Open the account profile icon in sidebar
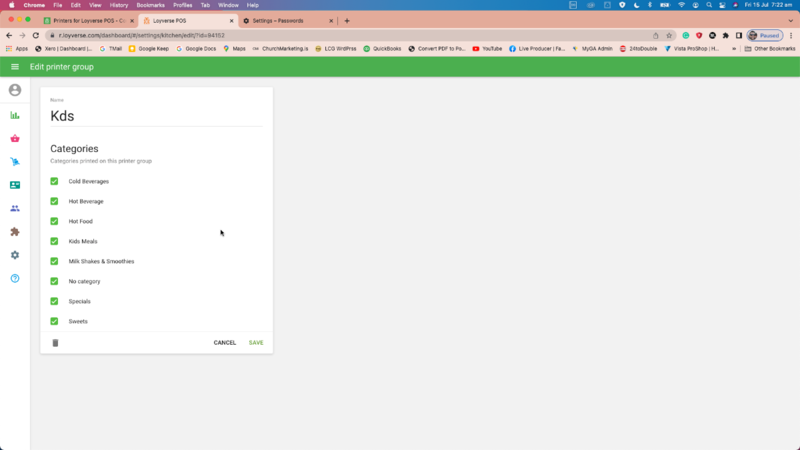The height and width of the screenshot is (450, 800). pyautogui.click(x=15, y=90)
